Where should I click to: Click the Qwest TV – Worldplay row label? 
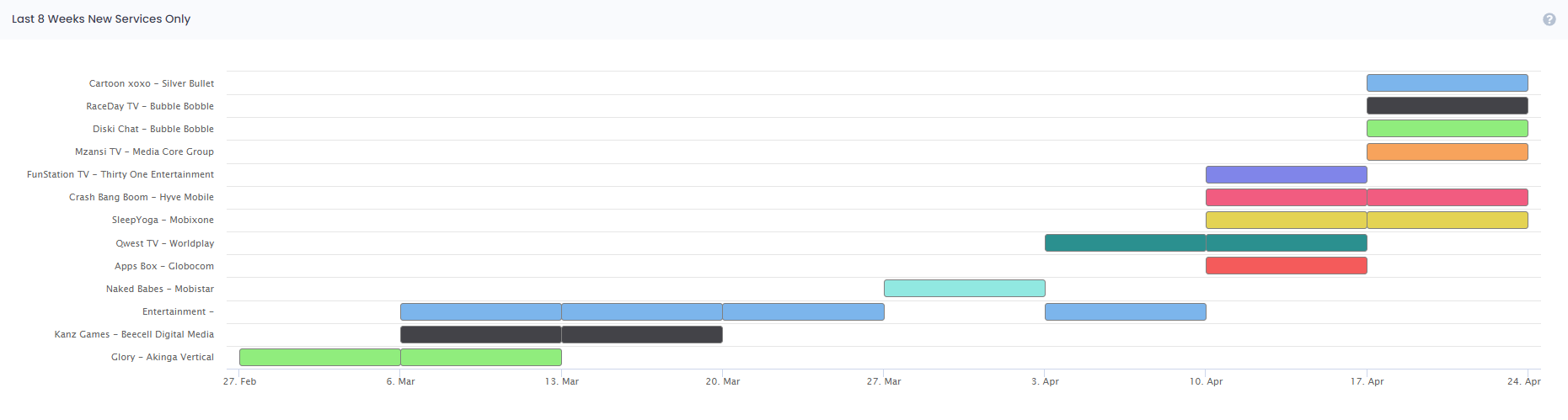165,243
